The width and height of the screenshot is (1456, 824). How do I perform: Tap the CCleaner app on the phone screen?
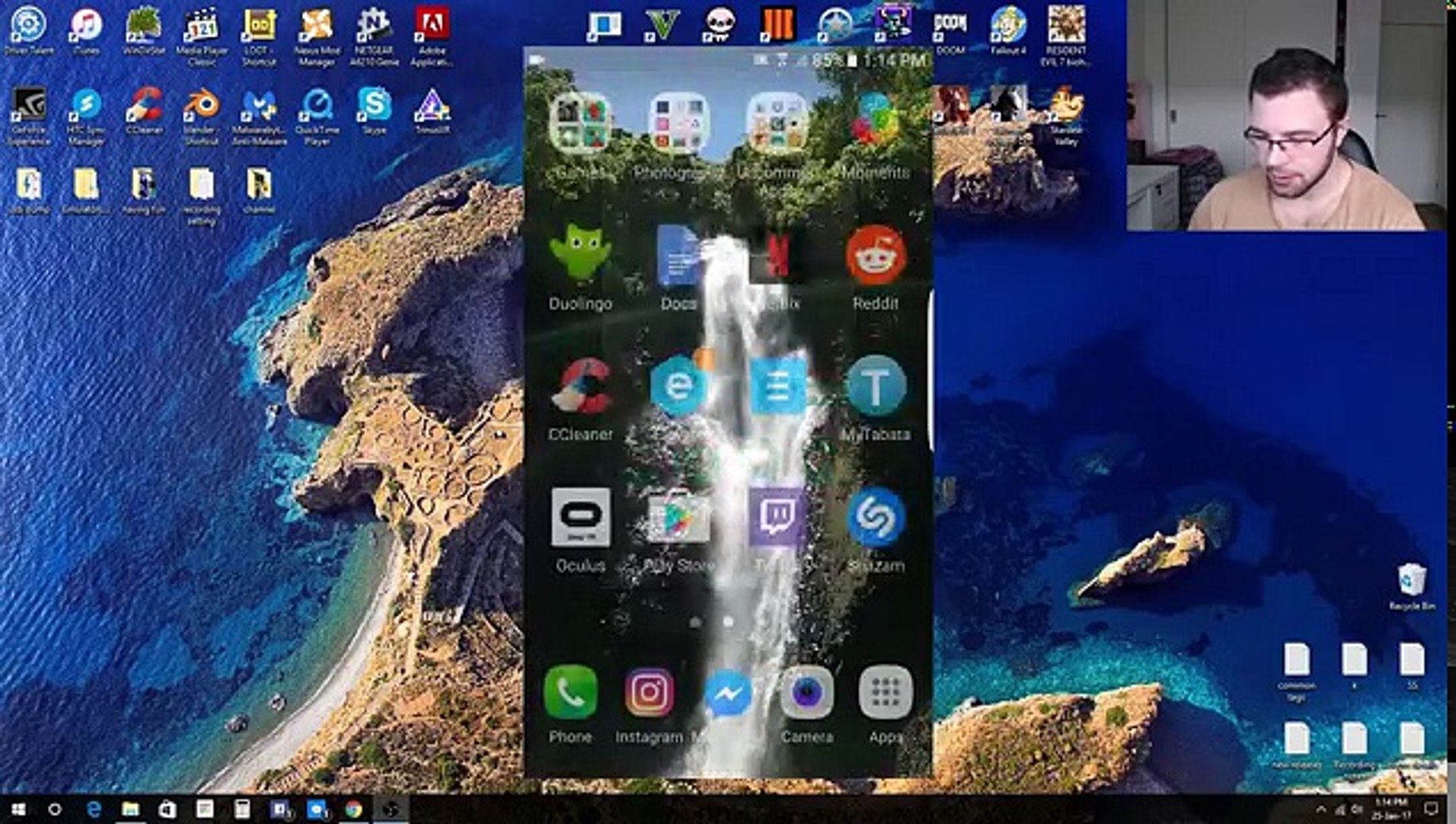tap(581, 386)
